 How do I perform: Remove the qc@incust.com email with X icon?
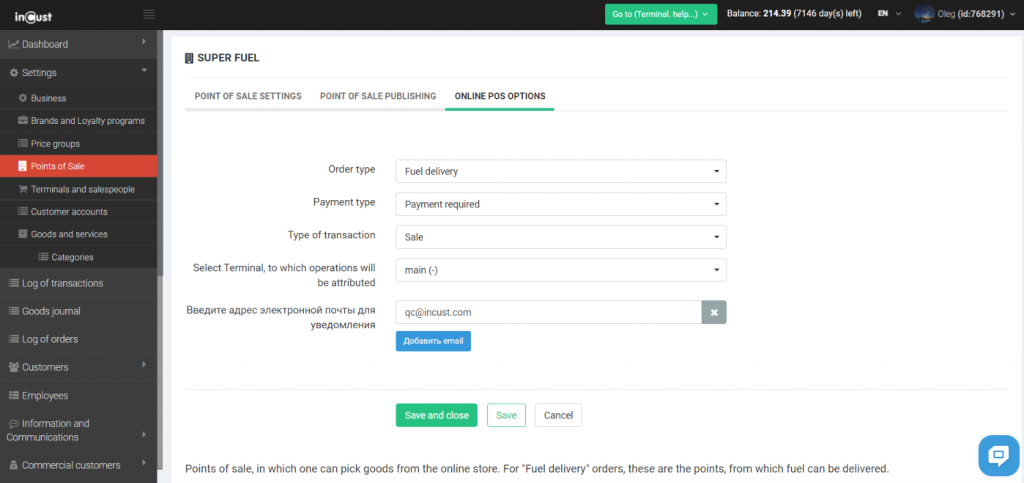point(714,312)
